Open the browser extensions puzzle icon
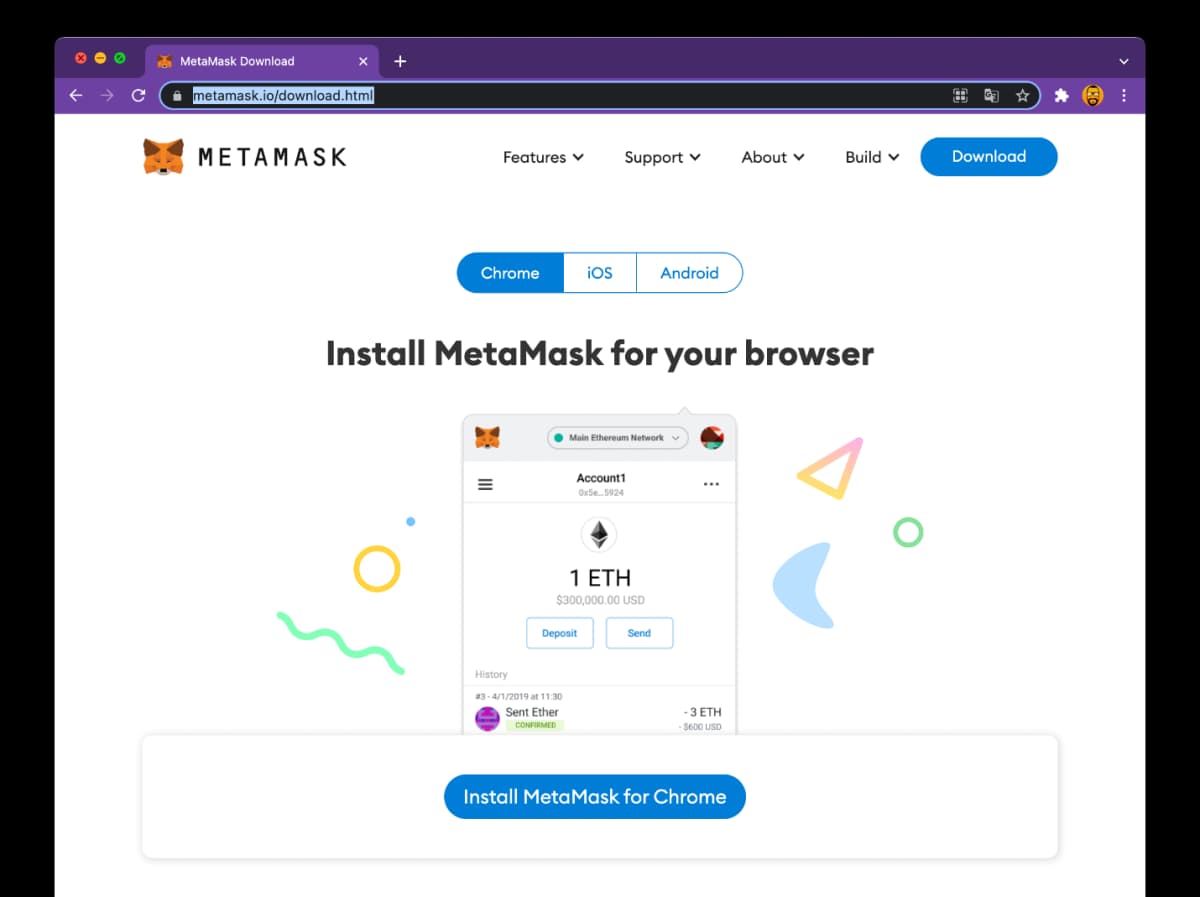Viewport: 1200px width, 897px height. coord(1061,96)
